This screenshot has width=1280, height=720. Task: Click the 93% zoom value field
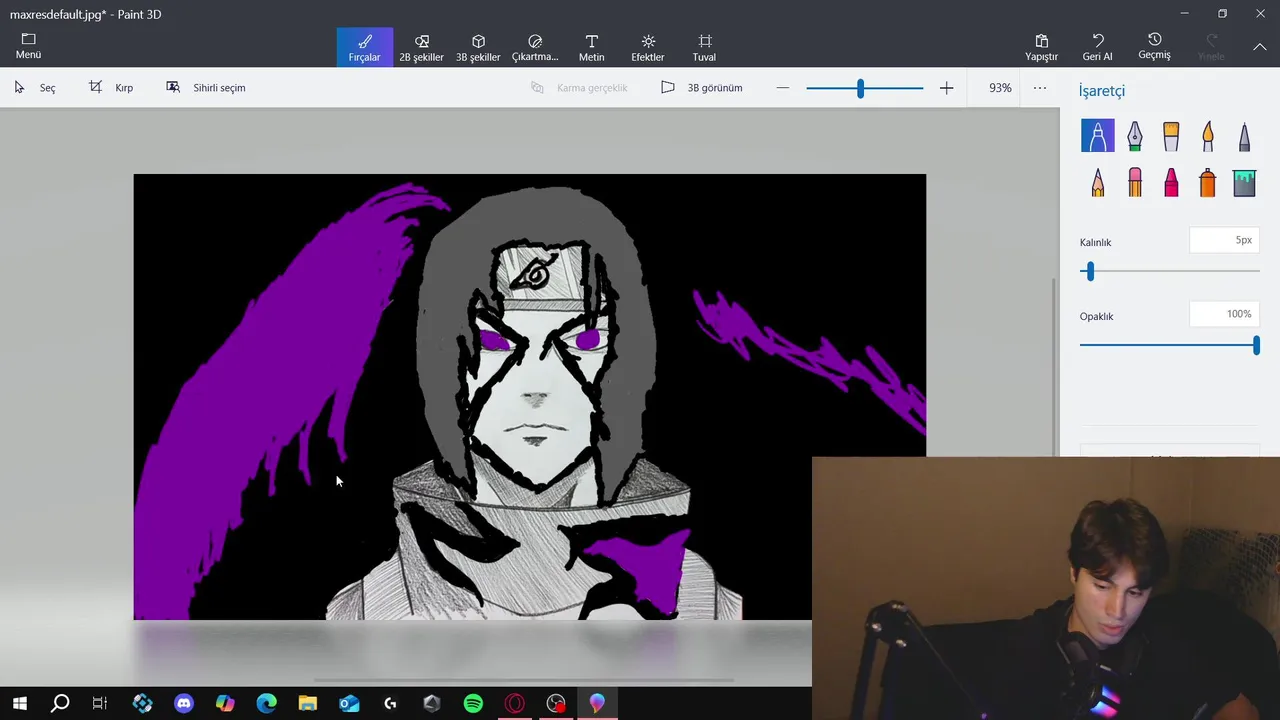[x=1000, y=88]
